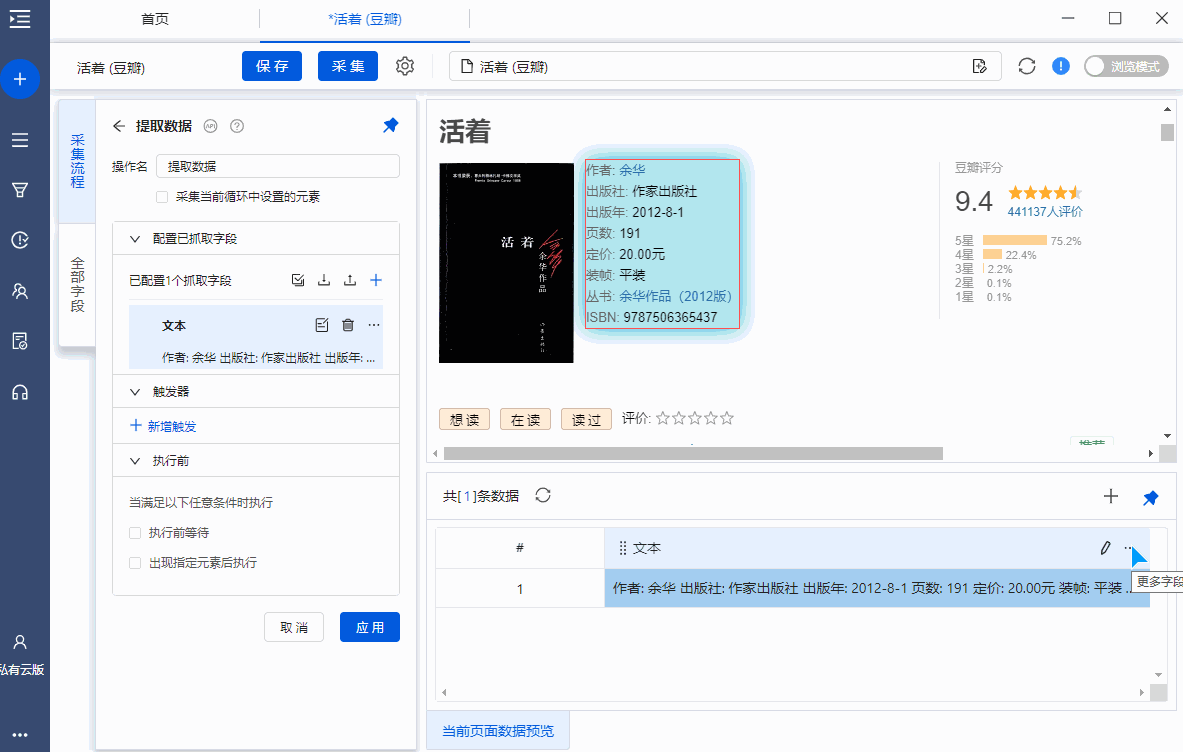Delete the 文本 field with trash icon
Viewport: 1183px width, 752px height.
[x=348, y=325]
